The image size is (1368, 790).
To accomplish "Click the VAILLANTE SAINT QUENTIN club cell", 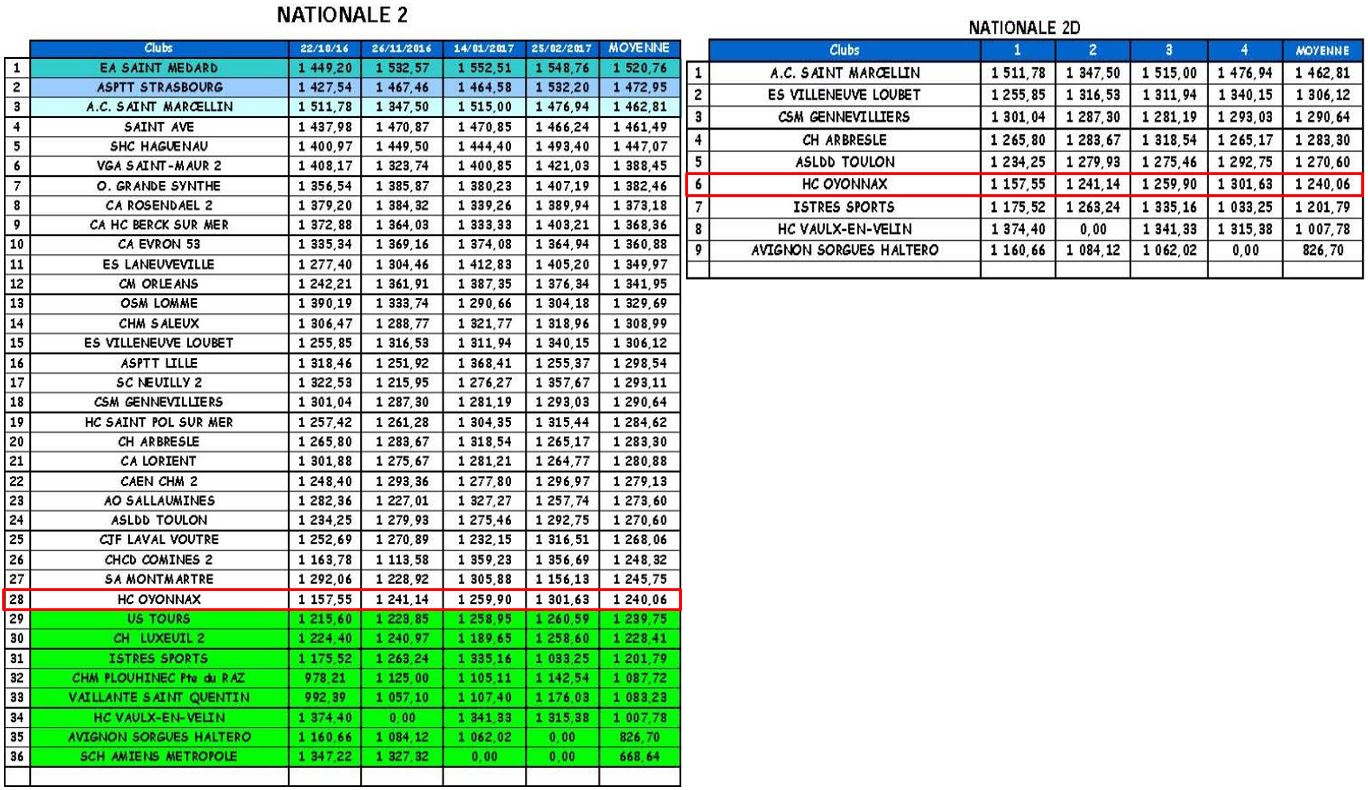I will point(159,697).
